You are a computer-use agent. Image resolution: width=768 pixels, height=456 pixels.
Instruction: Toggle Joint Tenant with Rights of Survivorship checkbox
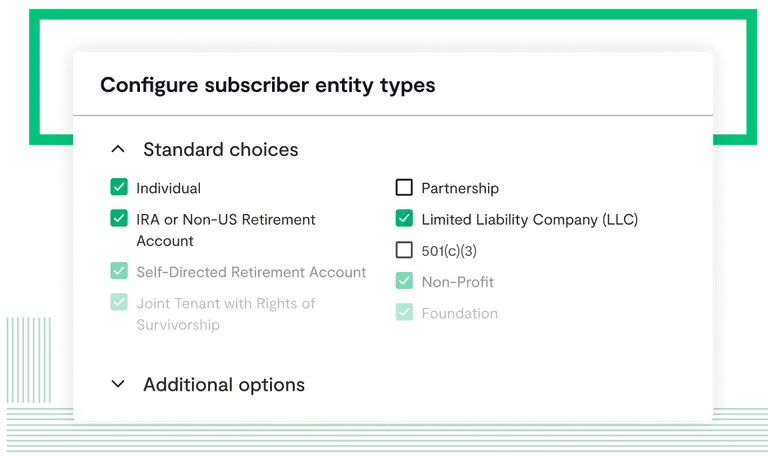(119, 302)
